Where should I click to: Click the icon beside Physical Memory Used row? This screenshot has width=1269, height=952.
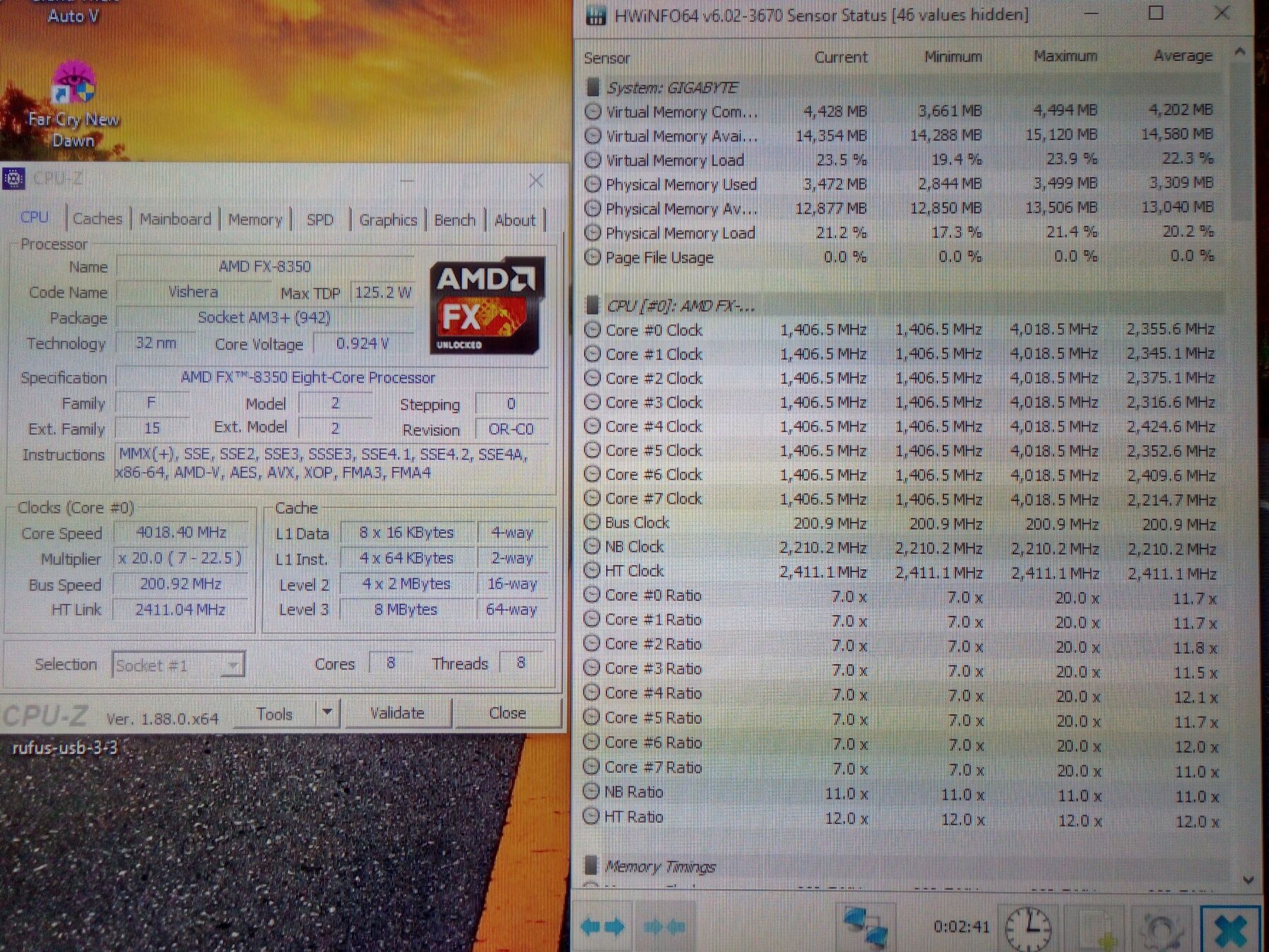(x=592, y=184)
